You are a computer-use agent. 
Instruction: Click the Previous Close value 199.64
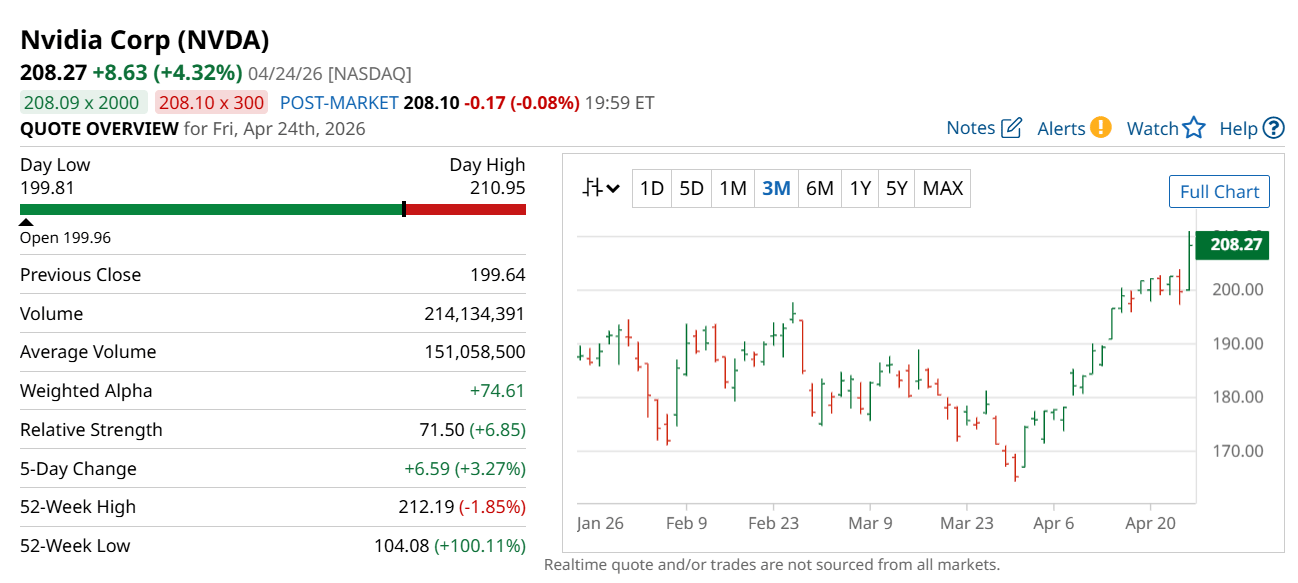[x=498, y=275]
